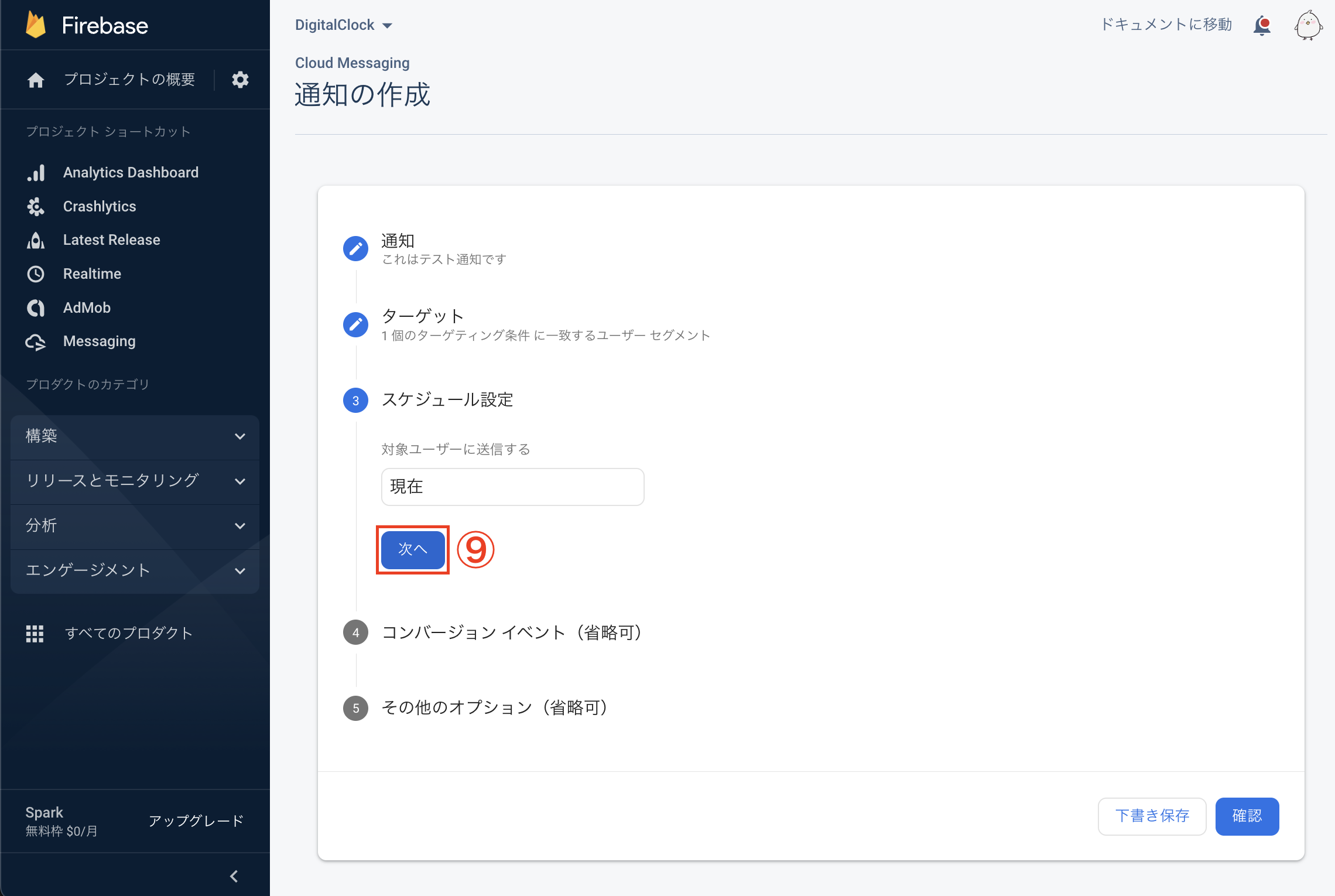Click the profile avatar

point(1308,25)
